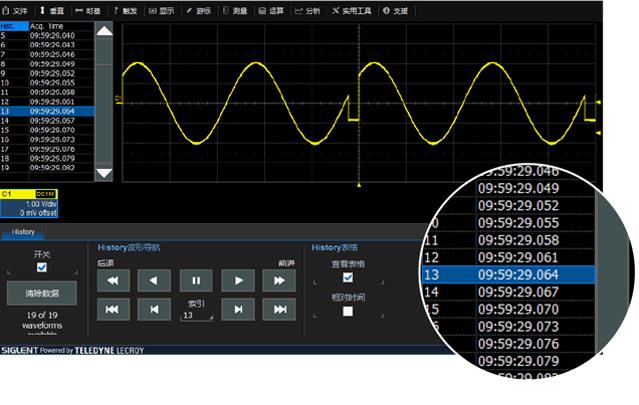Image resolution: width=639 pixels, height=405 pixels.
Task: Uncheck the 查看表格 view table checkbox
Action: pos(347,277)
